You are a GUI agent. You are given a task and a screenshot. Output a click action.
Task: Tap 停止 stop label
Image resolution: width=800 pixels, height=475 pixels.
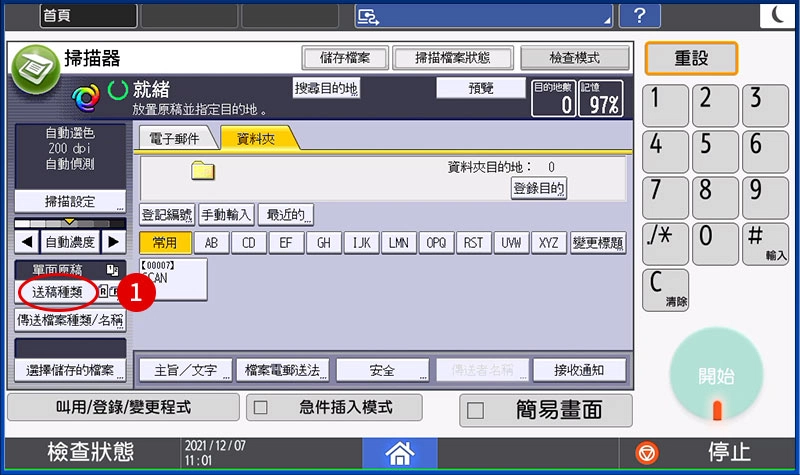[728, 453]
